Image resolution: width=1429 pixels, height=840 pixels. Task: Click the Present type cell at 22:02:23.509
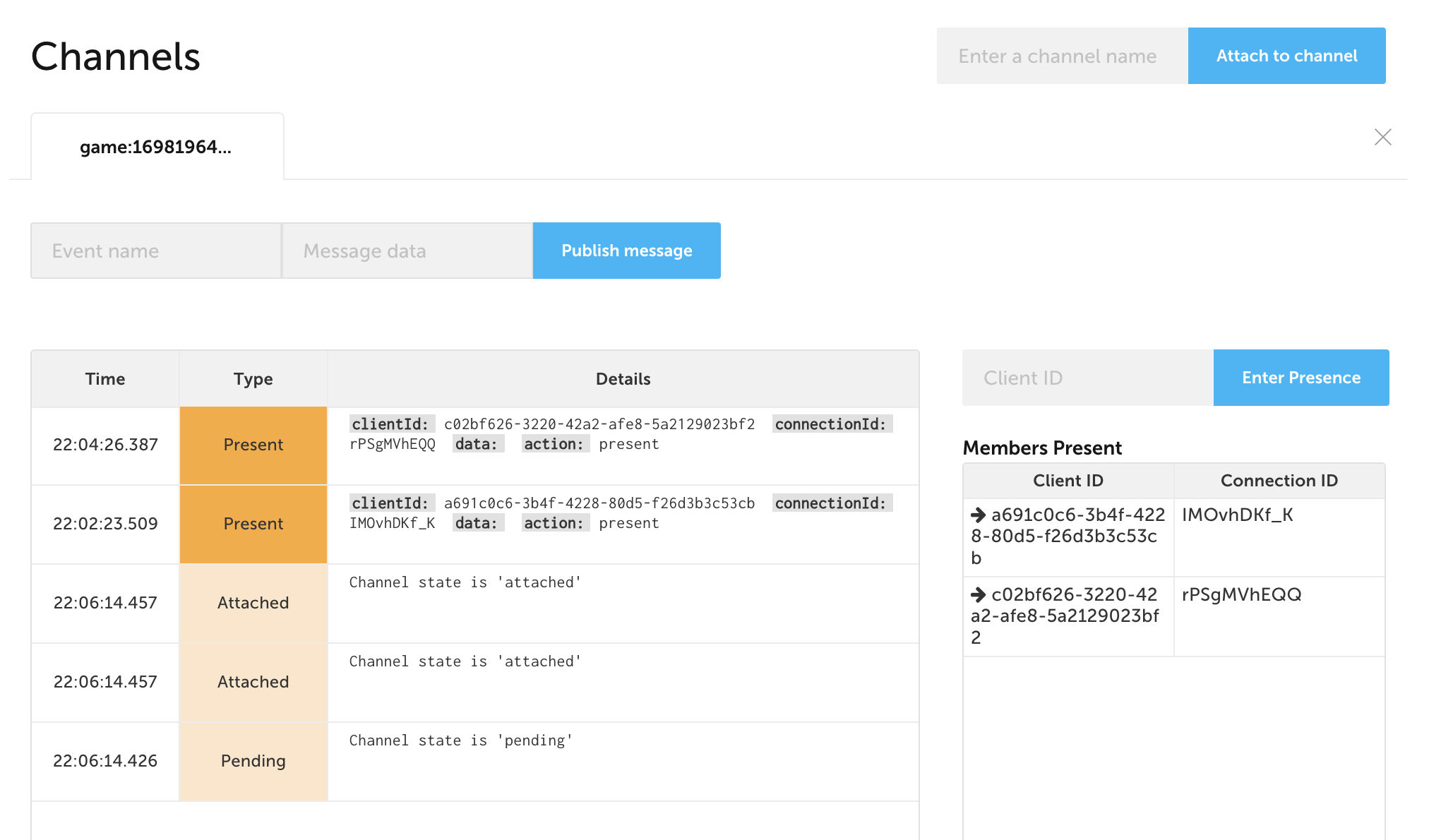[253, 524]
